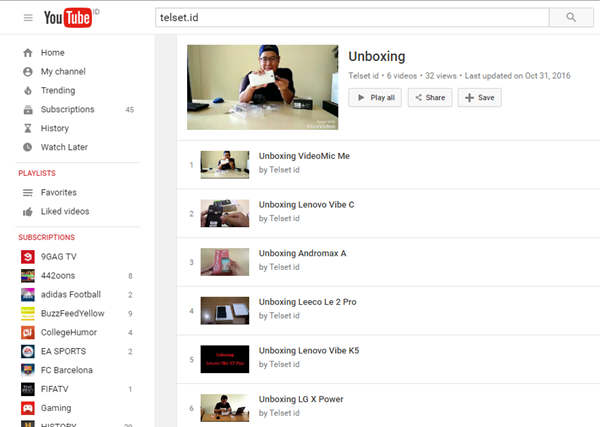This screenshot has height=427, width=600.
Task: Open the EA SPORTS channel subscription
Action: (x=62, y=351)
